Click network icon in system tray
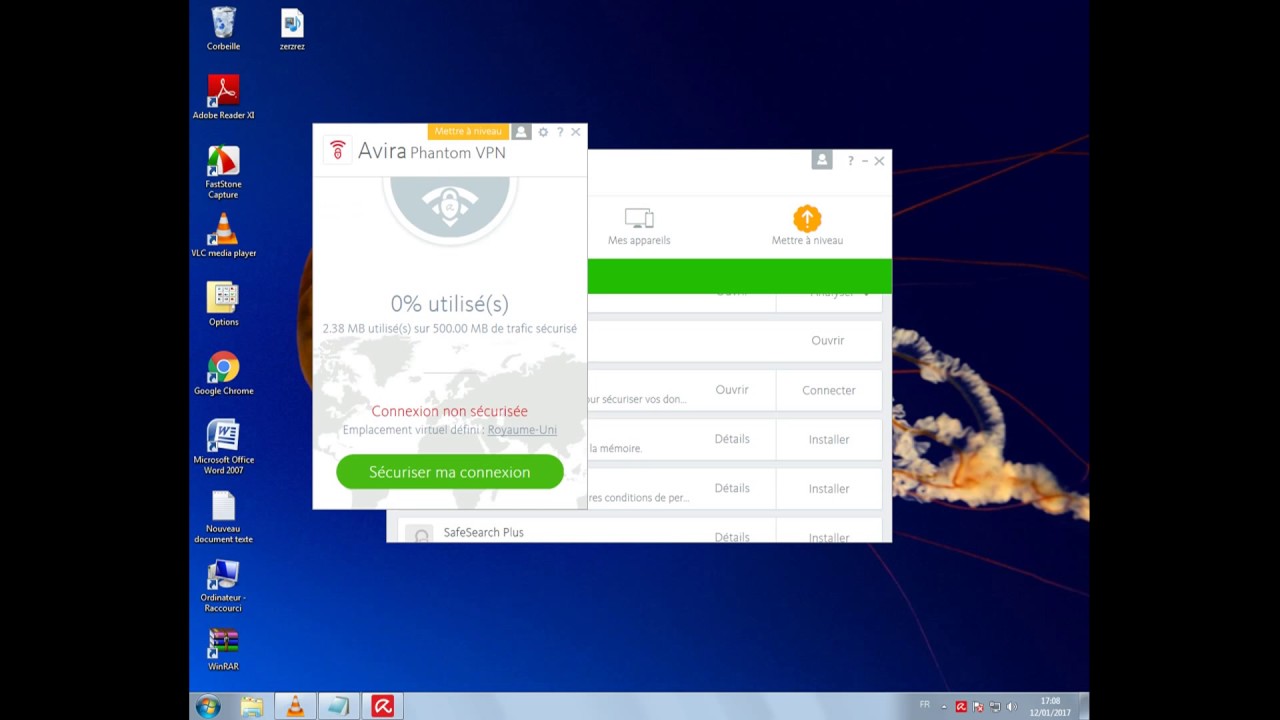The width and height of the screenshot is (1280, 720). tap(994, 706)
